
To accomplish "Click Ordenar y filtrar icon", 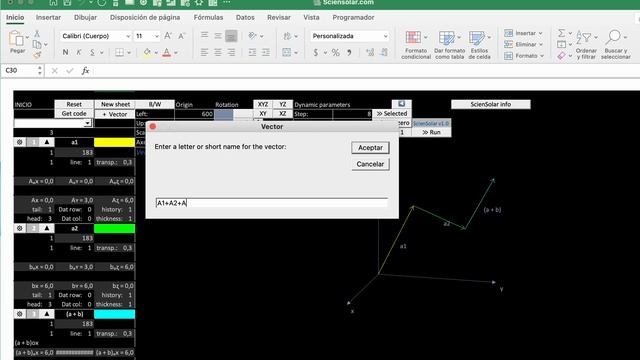I will tap(586, 45).
